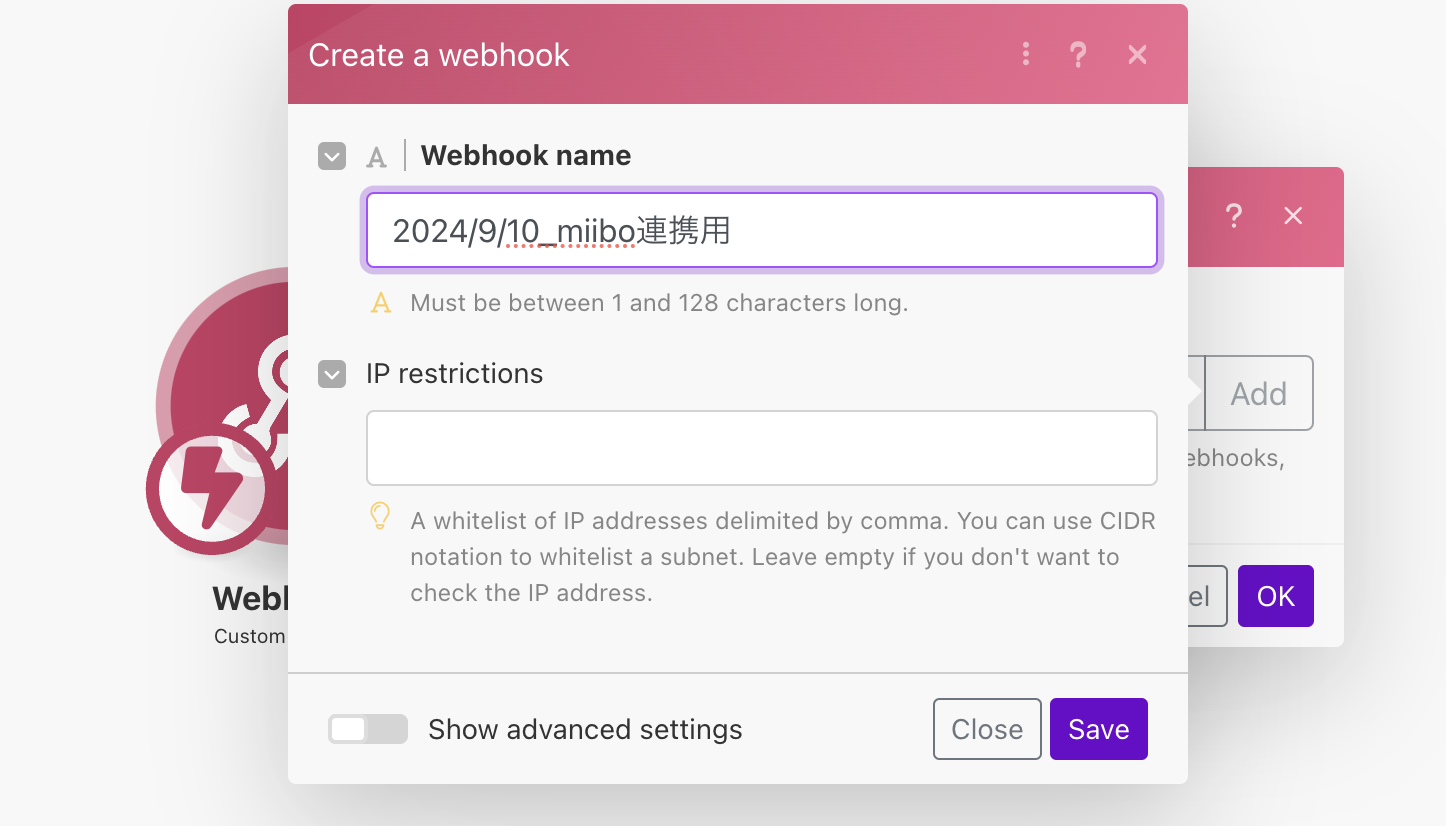The width and height of the screenshot is (1446, 826).
Task: Click the whitelist of IP addresses hint text
Action: pyautogui.click(x=783, y=557)
